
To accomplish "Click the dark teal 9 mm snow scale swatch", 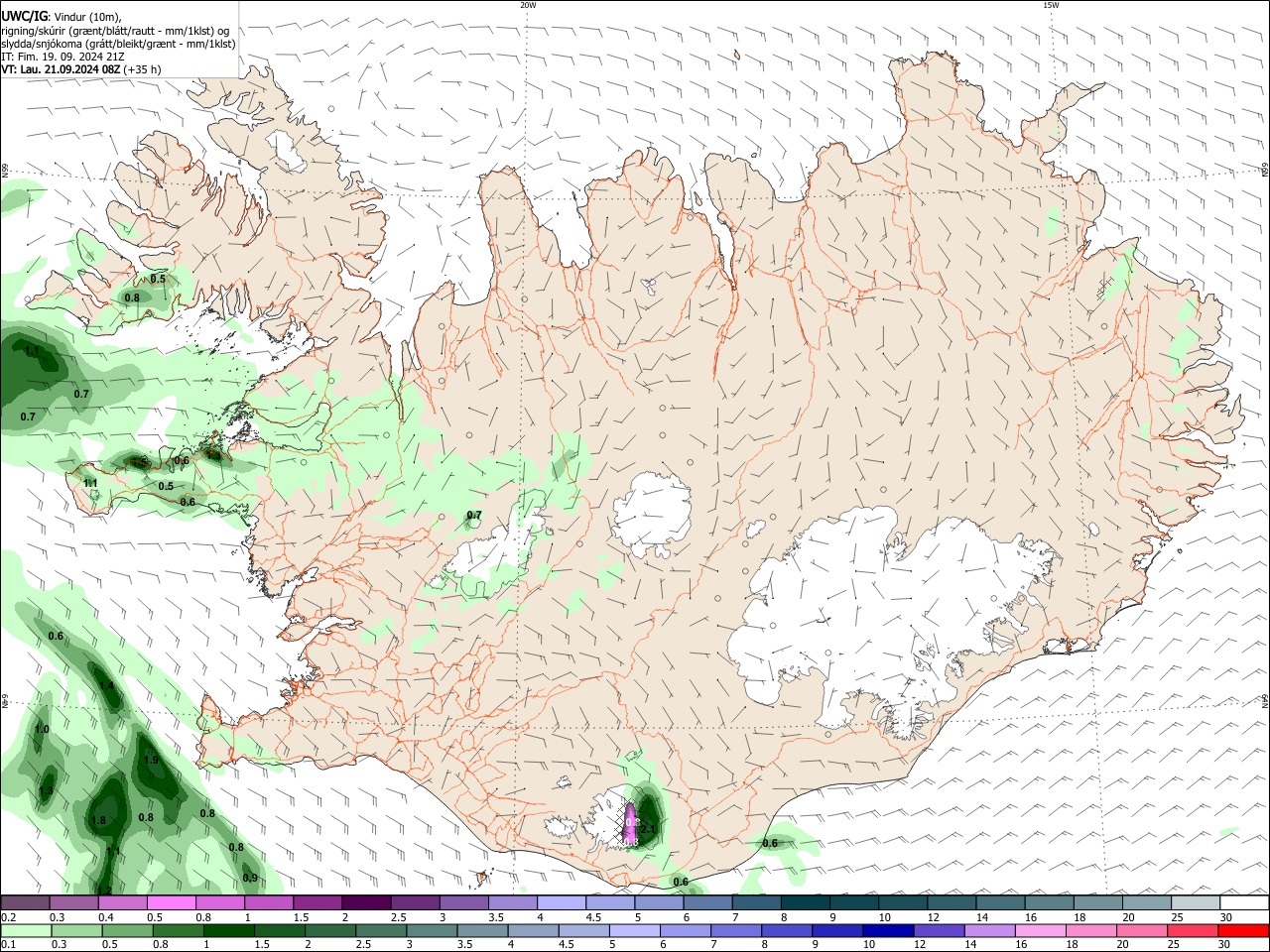I will pos(853,903).
